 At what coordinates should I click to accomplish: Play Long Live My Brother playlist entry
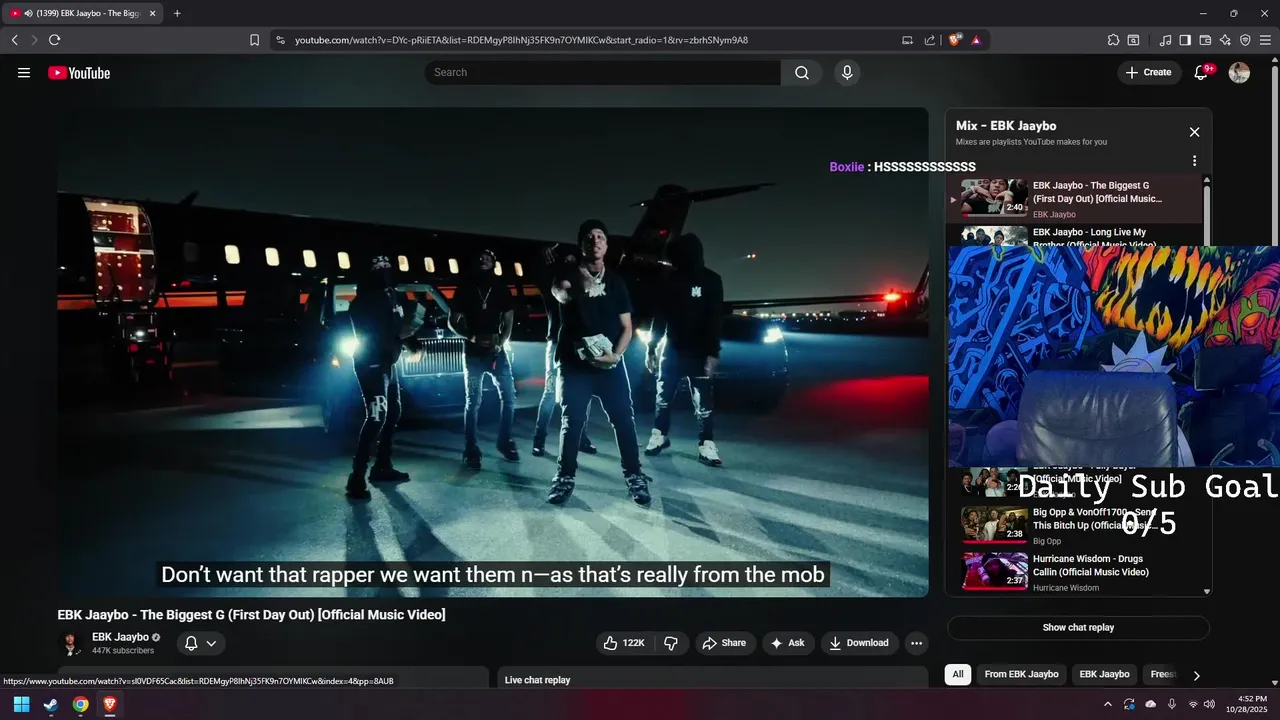point(1074,236)
